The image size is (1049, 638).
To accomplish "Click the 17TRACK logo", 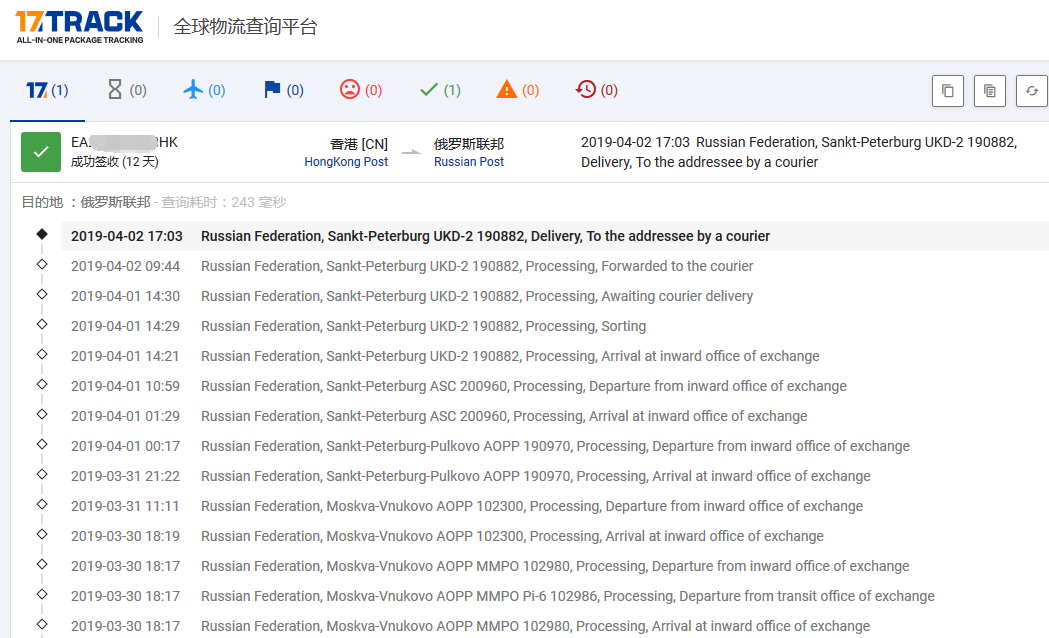I will [79, 27].
